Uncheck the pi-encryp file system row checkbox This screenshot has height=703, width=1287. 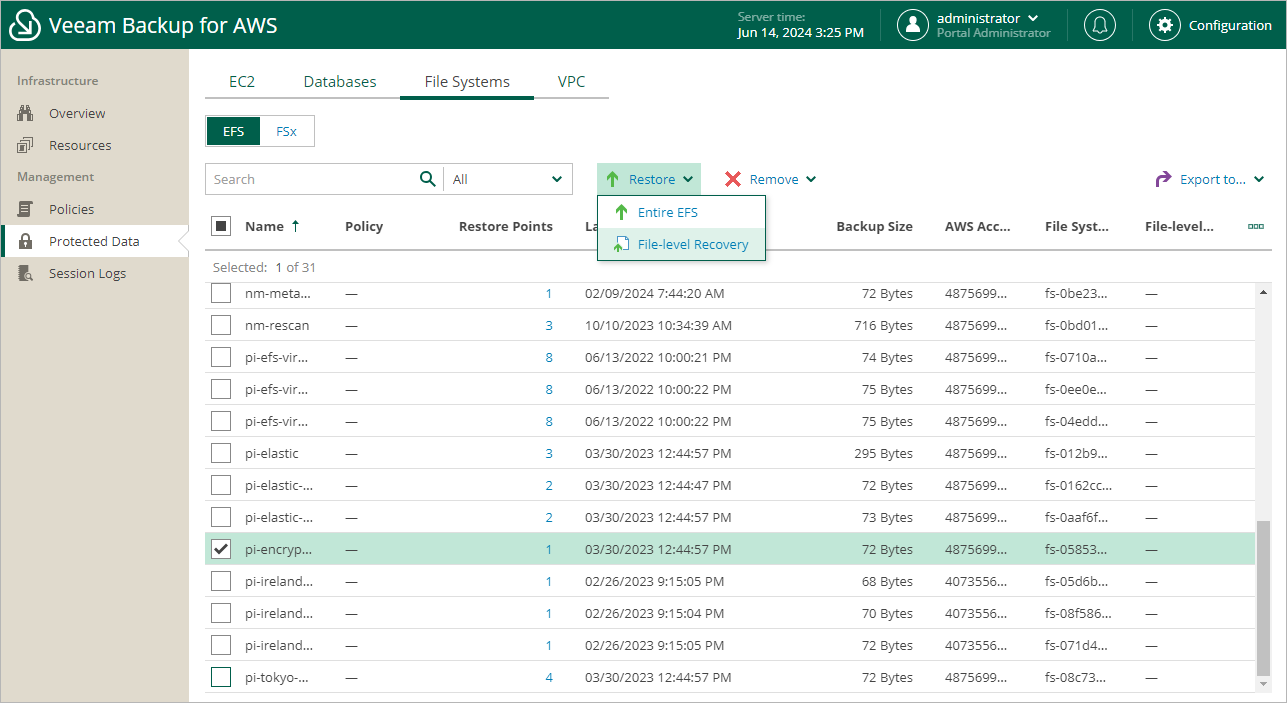coord(221,549)
